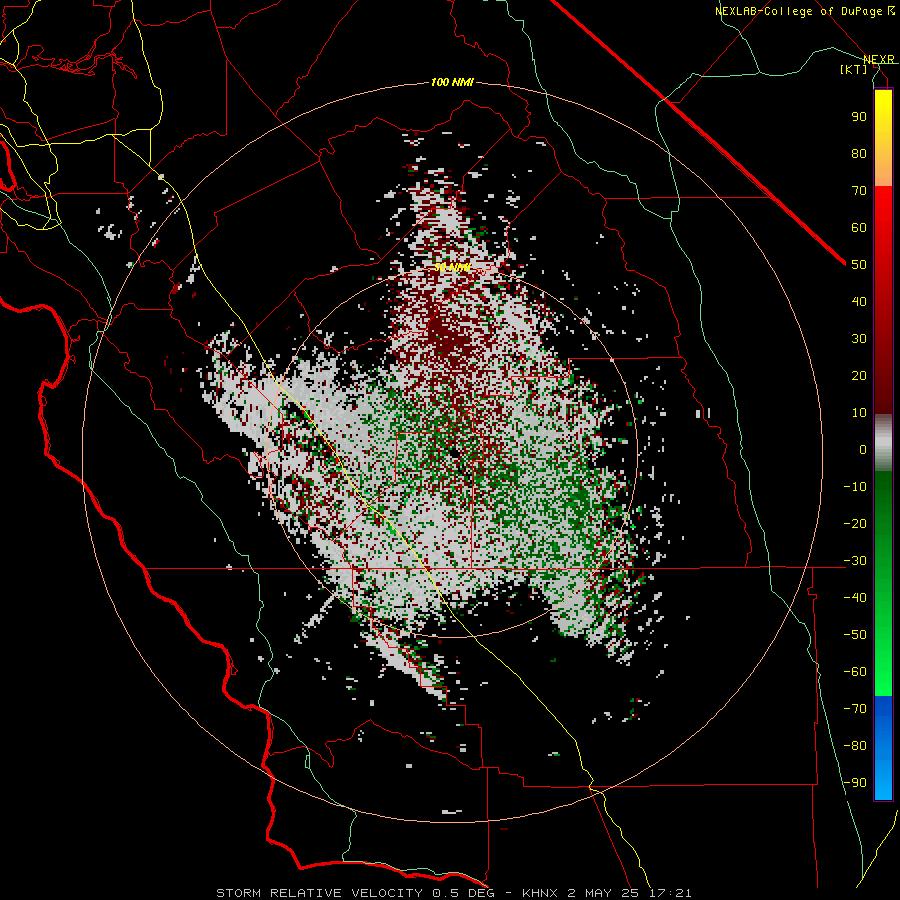This screenshot has width=900, height=900.
Task: Click the 90 value on the velocity scale
Action: click(x=859, y=117)
